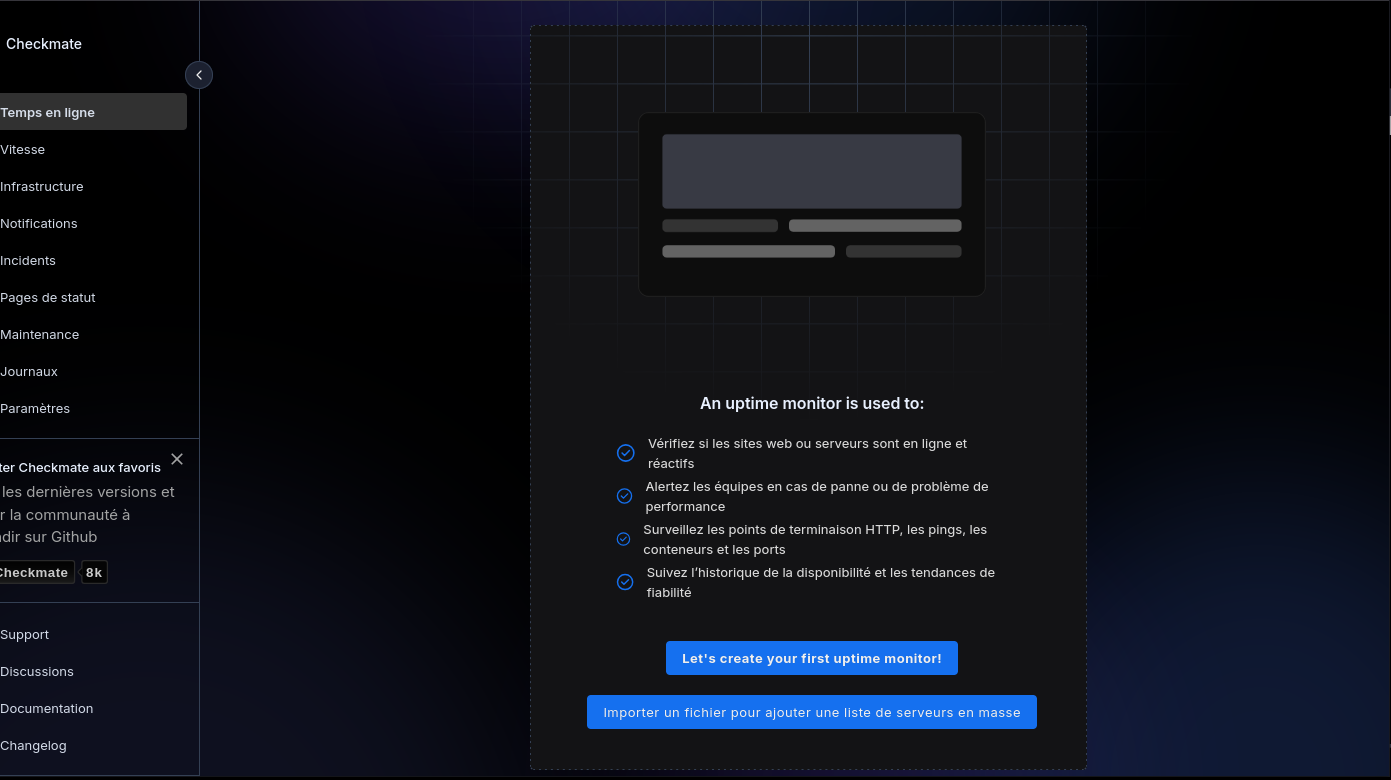Close the Checkmate favorites banner

(x=177, y=459)
